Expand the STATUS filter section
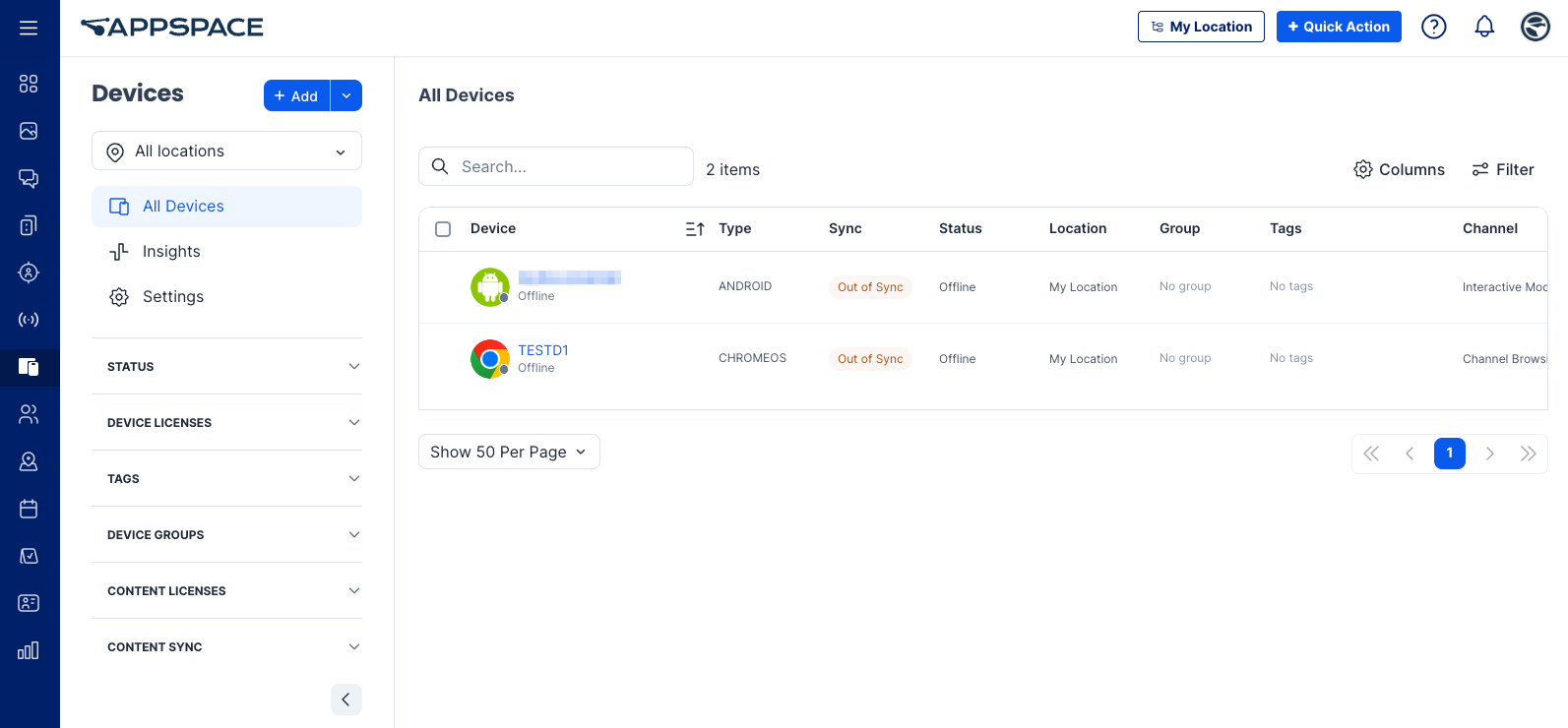Screen dimensions: 1568x728 (x=226, y=366)
